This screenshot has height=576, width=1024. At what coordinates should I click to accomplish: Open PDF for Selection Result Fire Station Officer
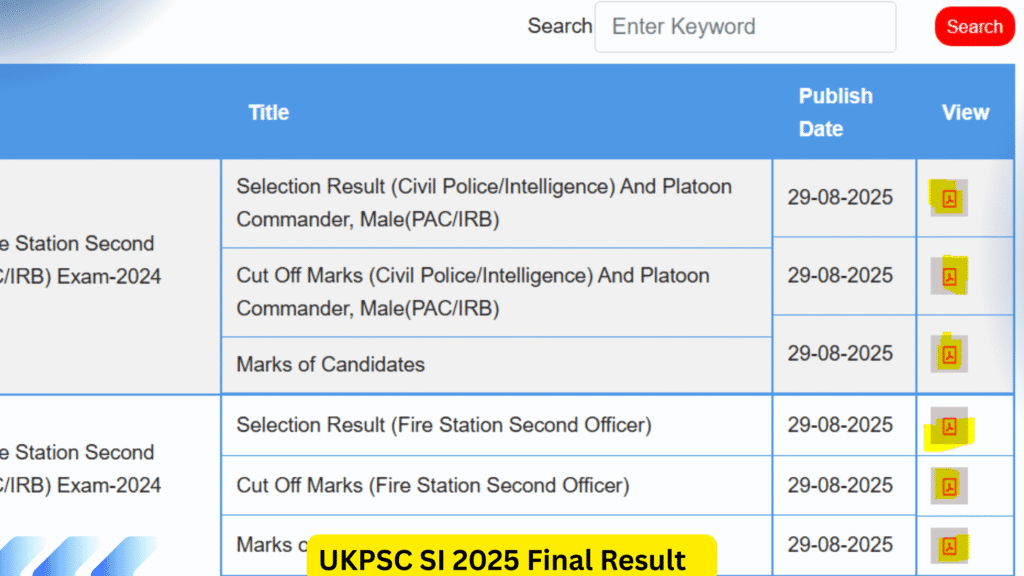point(949,427)
